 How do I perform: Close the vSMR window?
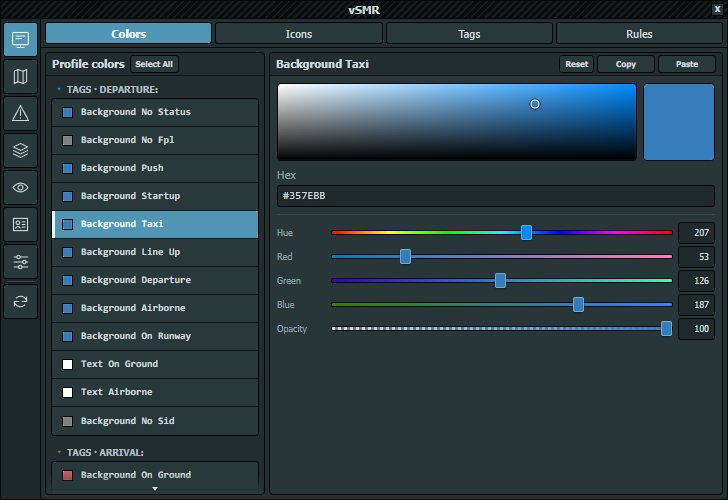pyautogui.click(x=717, y=9)
